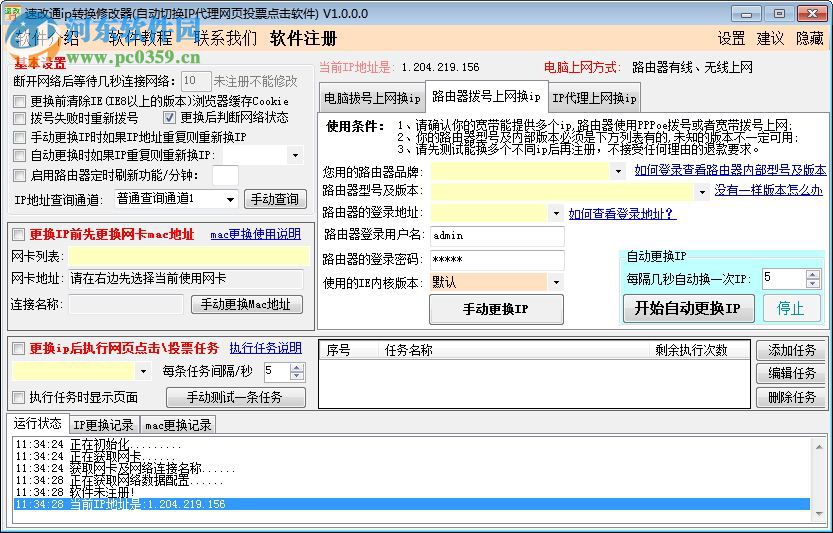Expand the 路由器的登录地址 dropdown
Image resolution: width=833 pixels, height=533 pixels.
[x=556, y=214]
